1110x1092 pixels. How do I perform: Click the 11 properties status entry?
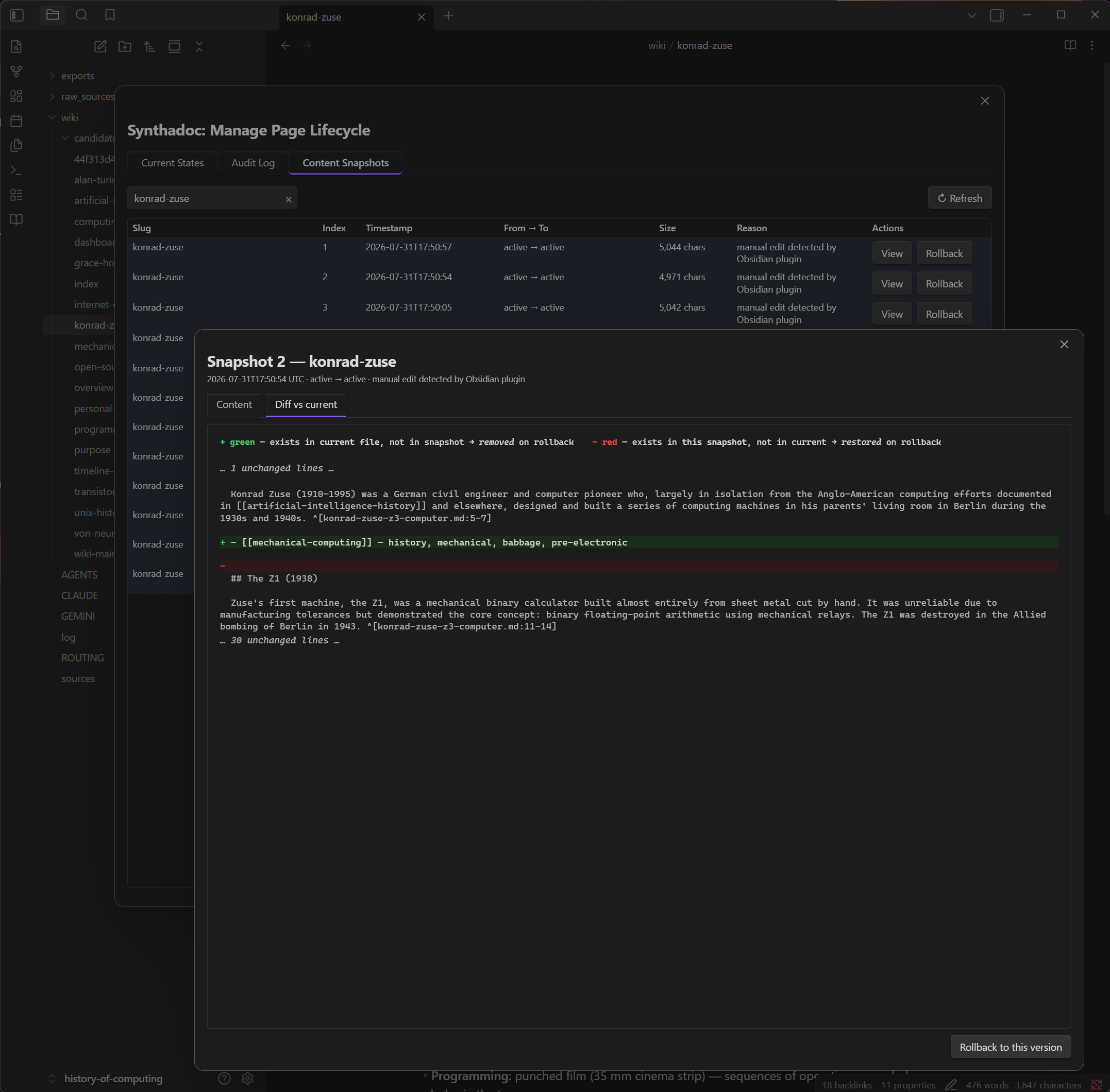(908, 1085)
